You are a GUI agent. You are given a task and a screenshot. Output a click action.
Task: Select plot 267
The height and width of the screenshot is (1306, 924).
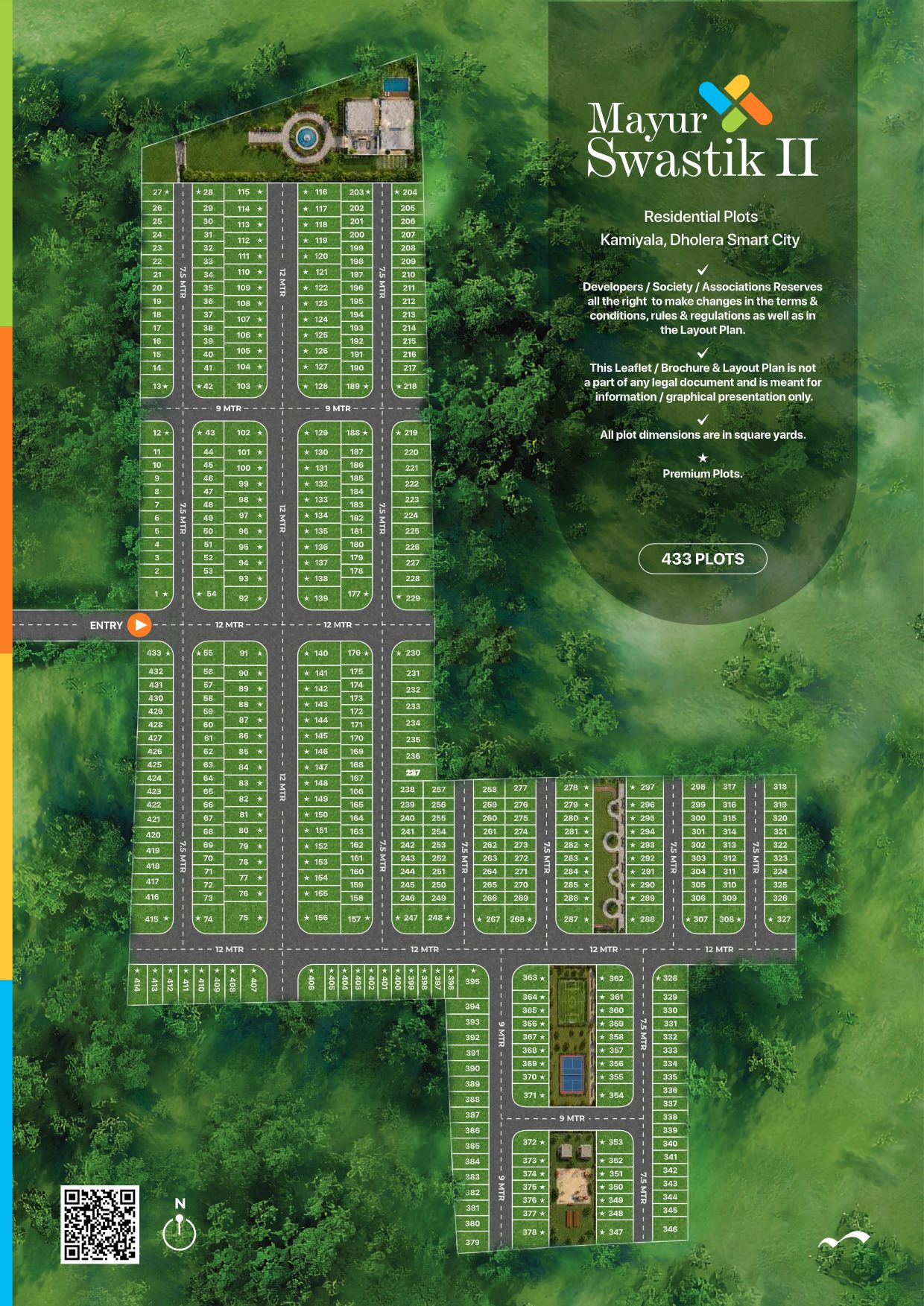tap(489, 919)
